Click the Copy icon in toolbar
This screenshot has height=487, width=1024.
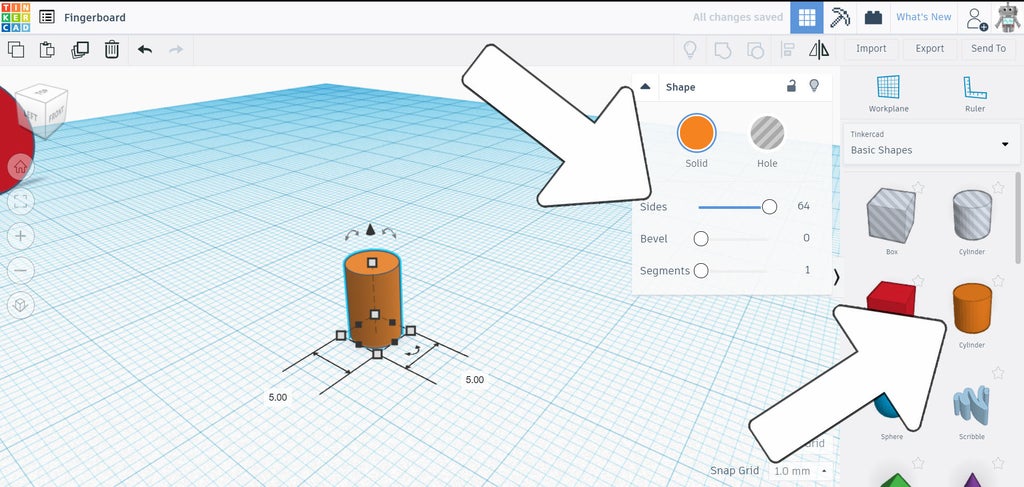tap(16, 50)
